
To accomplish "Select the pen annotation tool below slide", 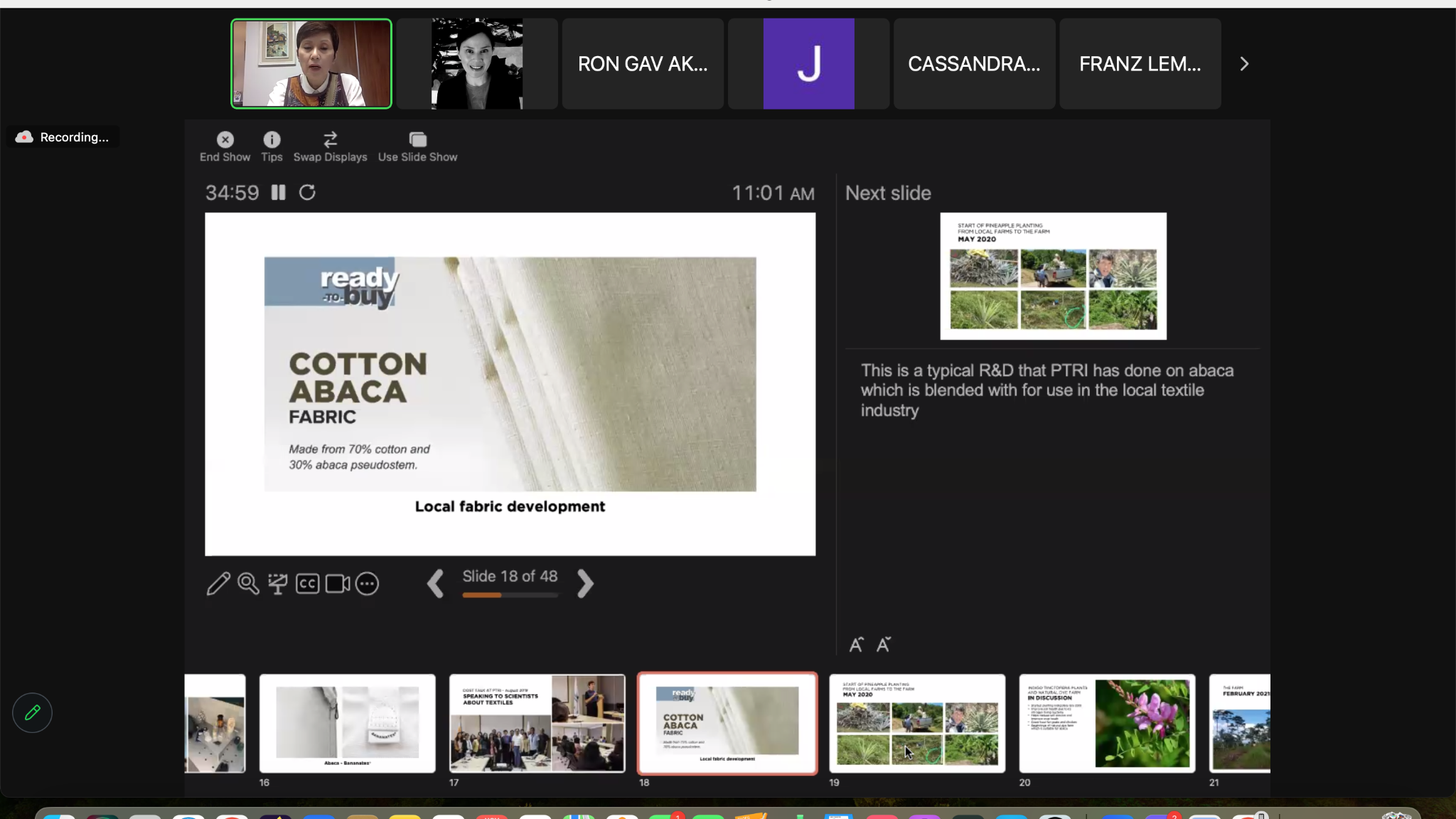I will (218, 584).
